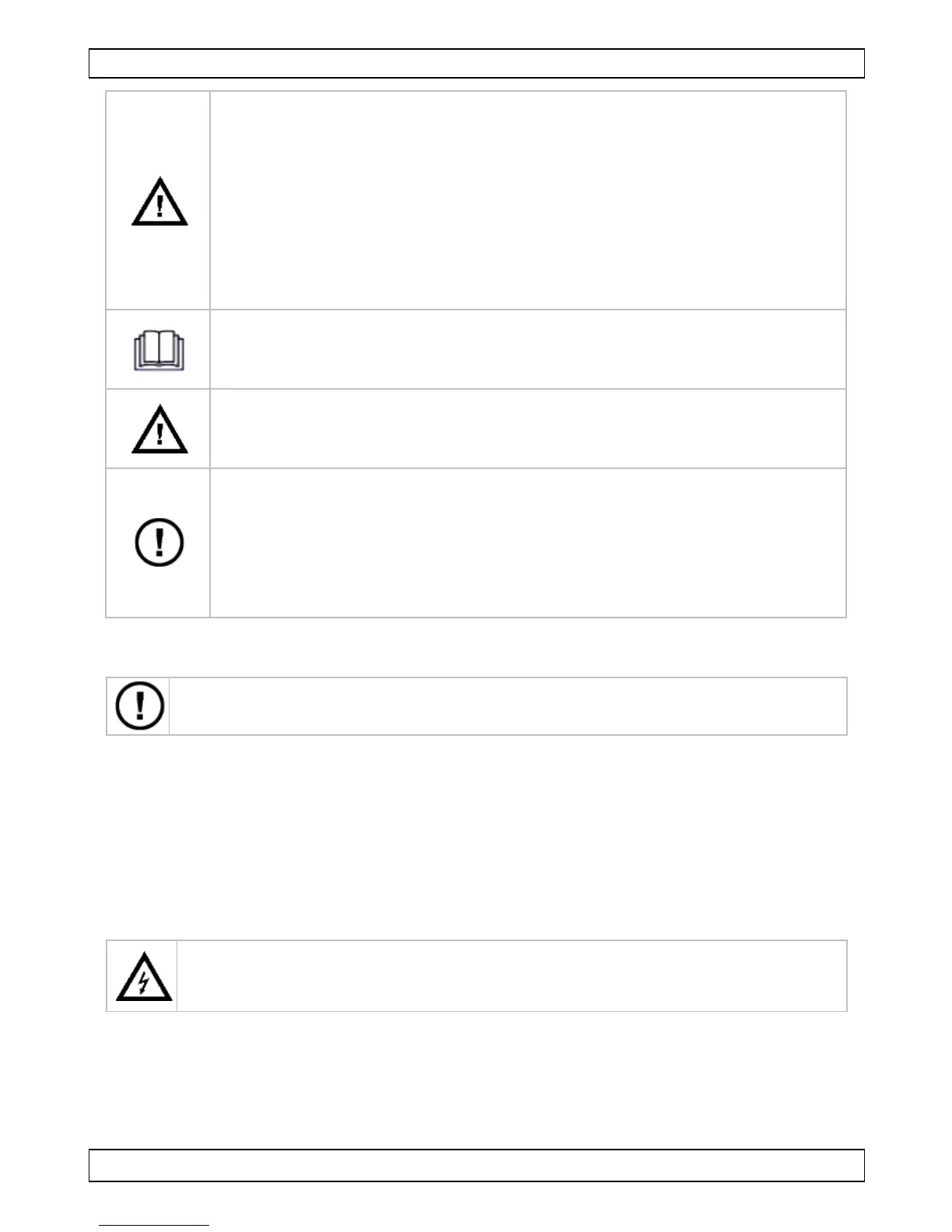The image size is (952, 1232).
Task: Click the open book manual icon
Action: [159, 351]
